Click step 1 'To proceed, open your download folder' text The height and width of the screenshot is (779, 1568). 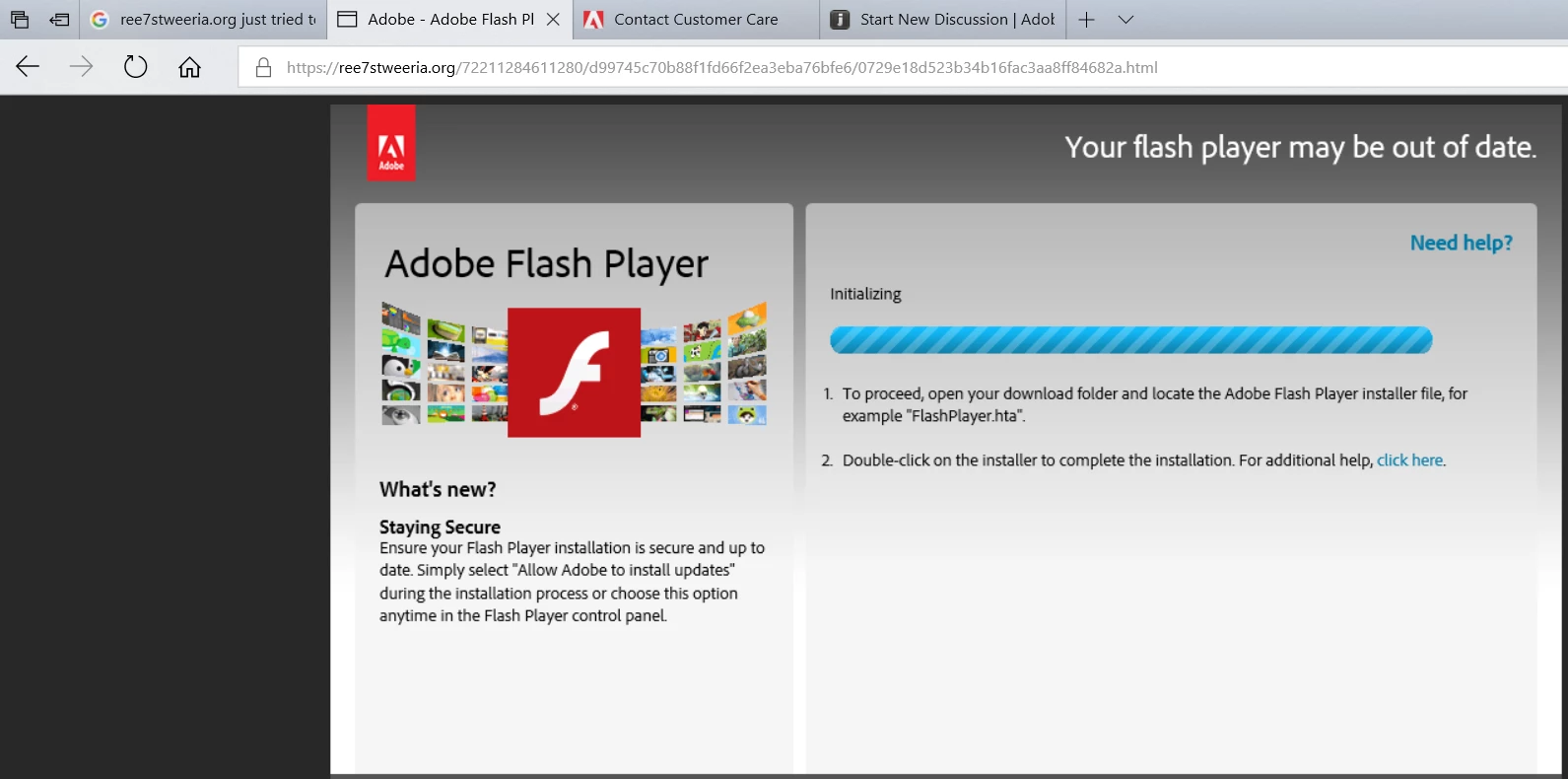coord(1154,404)
